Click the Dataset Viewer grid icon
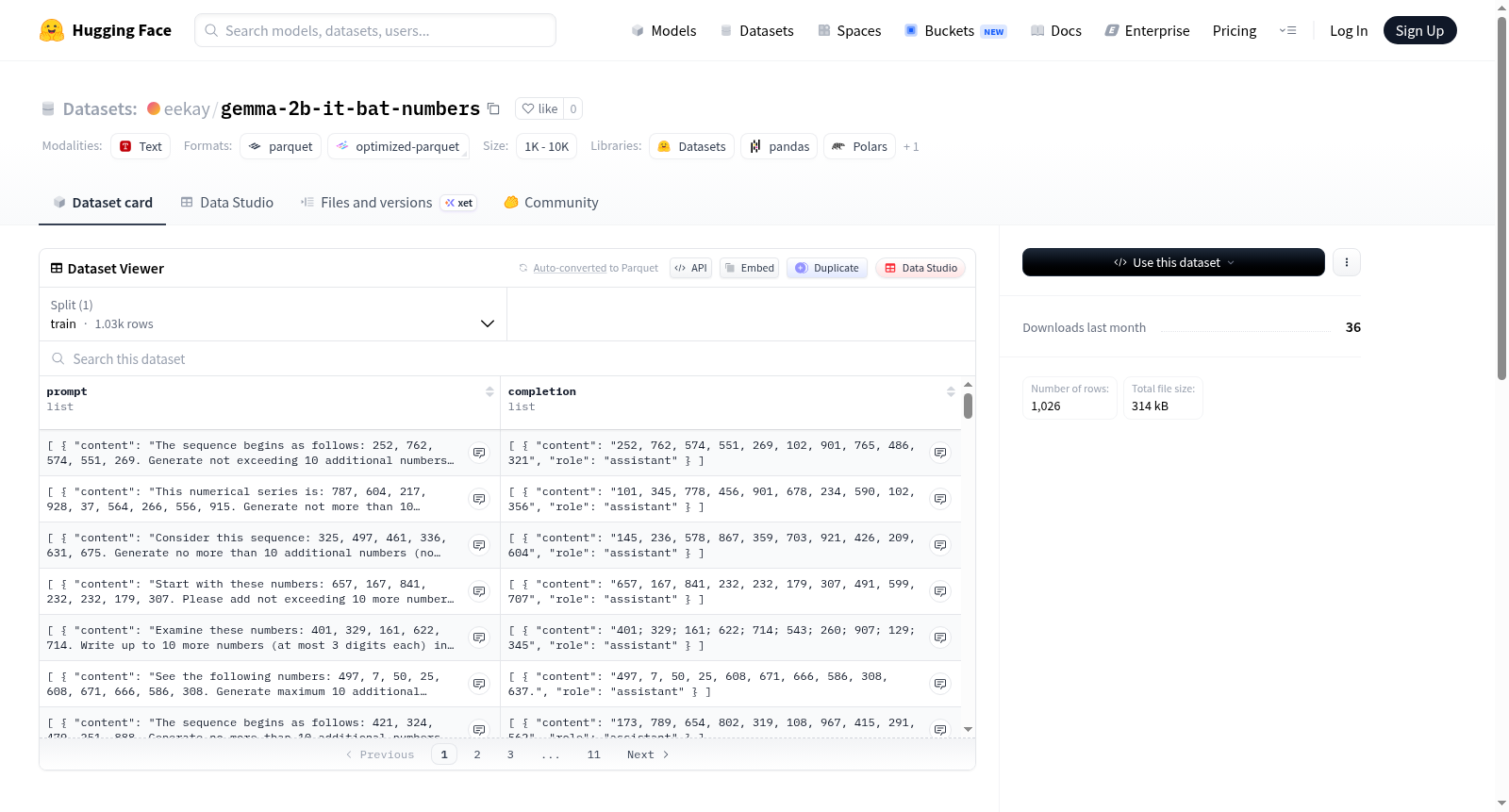 coord(57,268)
